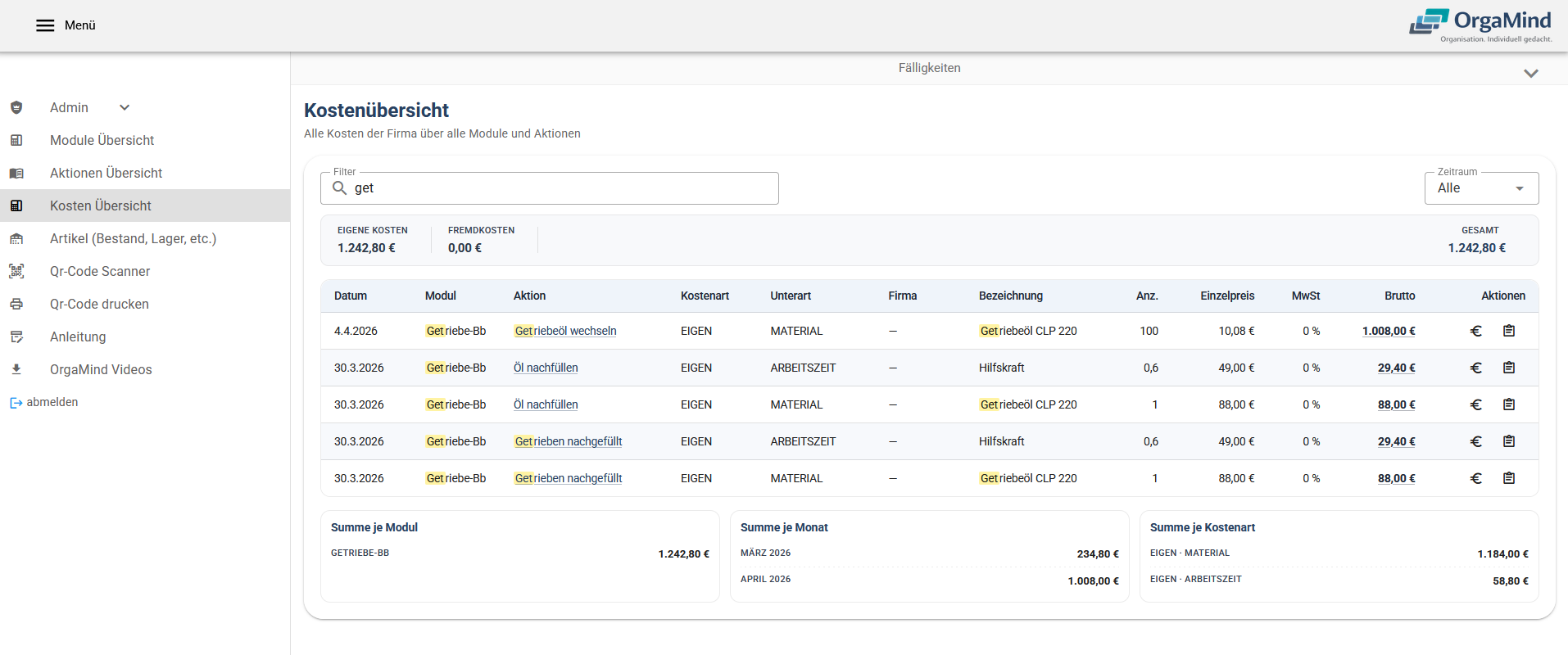Click the download icon beside OrgaMind Videos

click(x=16, y=369)
